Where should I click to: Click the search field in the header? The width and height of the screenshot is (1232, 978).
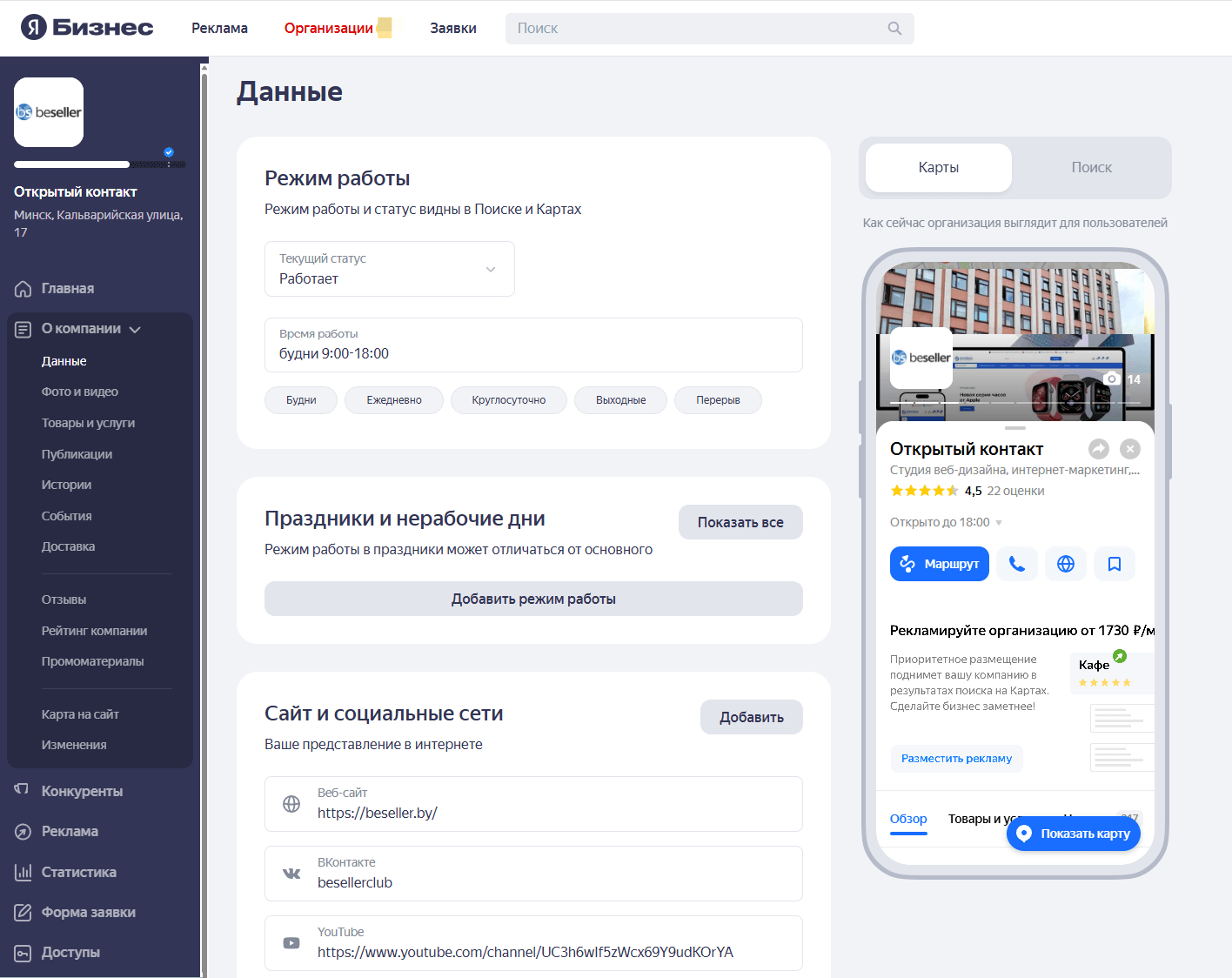(x=706, y=28)
